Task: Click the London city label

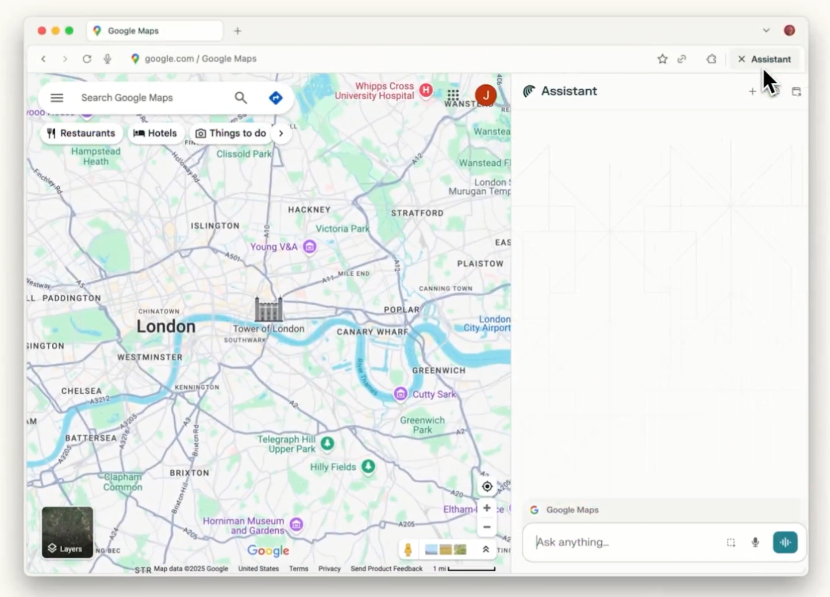Action: click(x=166, y=327)
